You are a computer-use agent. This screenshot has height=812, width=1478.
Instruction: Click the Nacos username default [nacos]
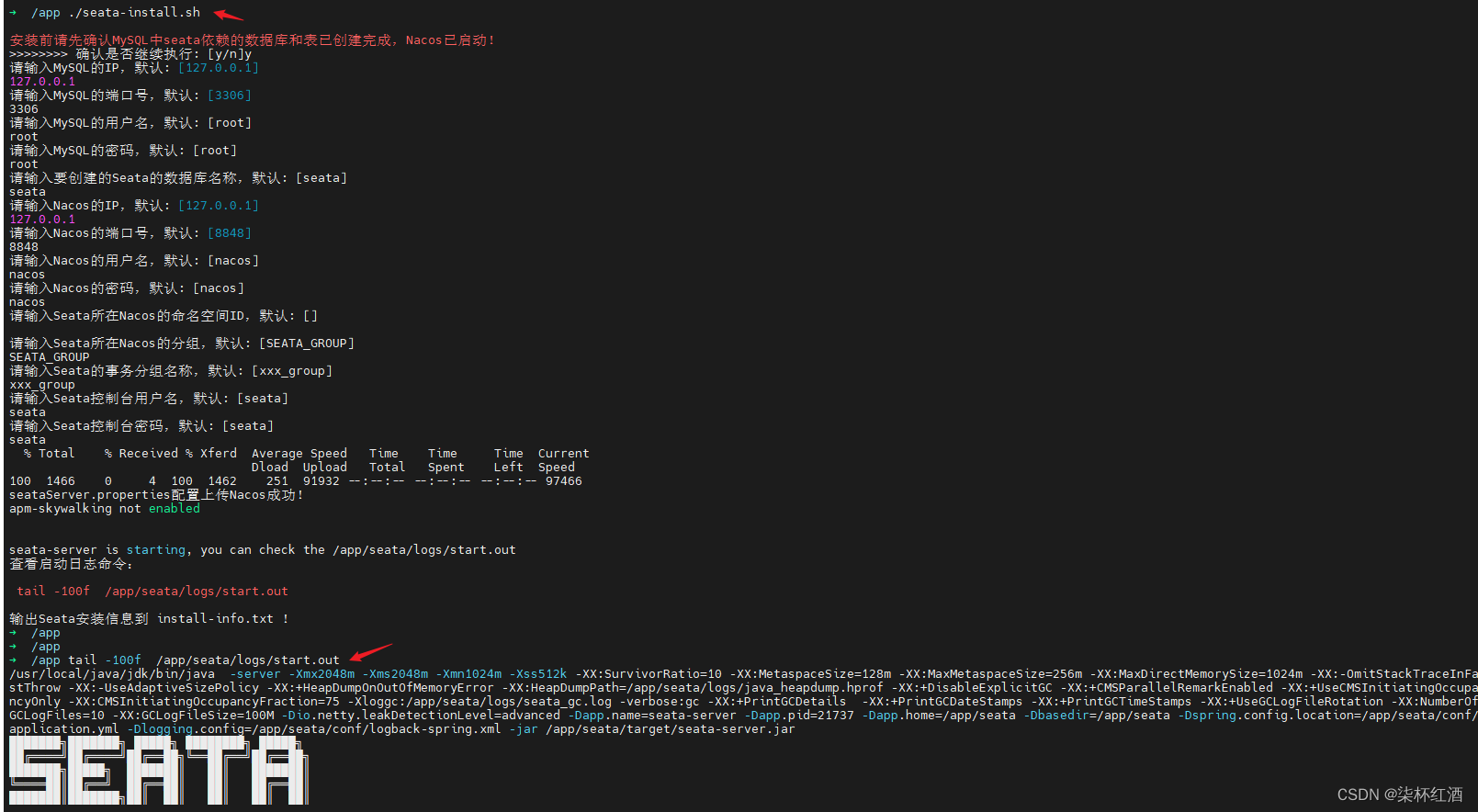[233, 260]
